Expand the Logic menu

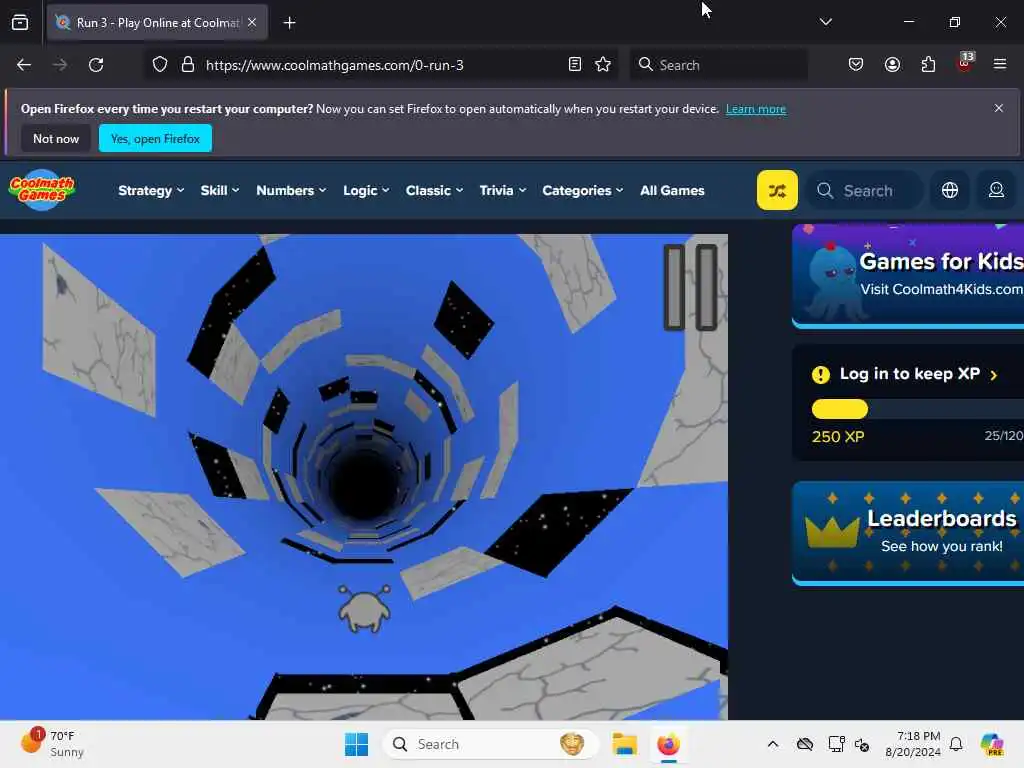pos(366,191)
